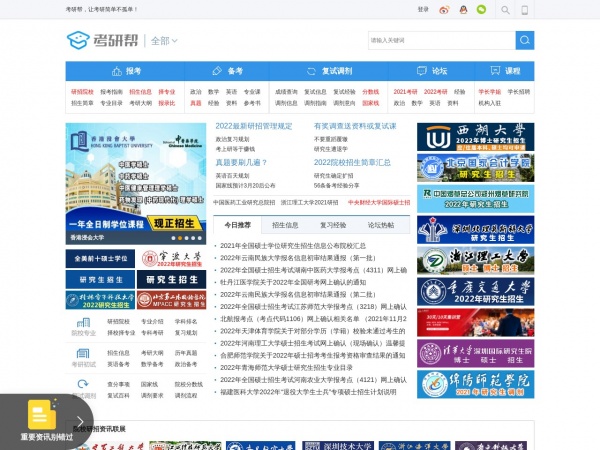
Task: Click the 登录 link in the top bar
Action: [x=423, y=10]
